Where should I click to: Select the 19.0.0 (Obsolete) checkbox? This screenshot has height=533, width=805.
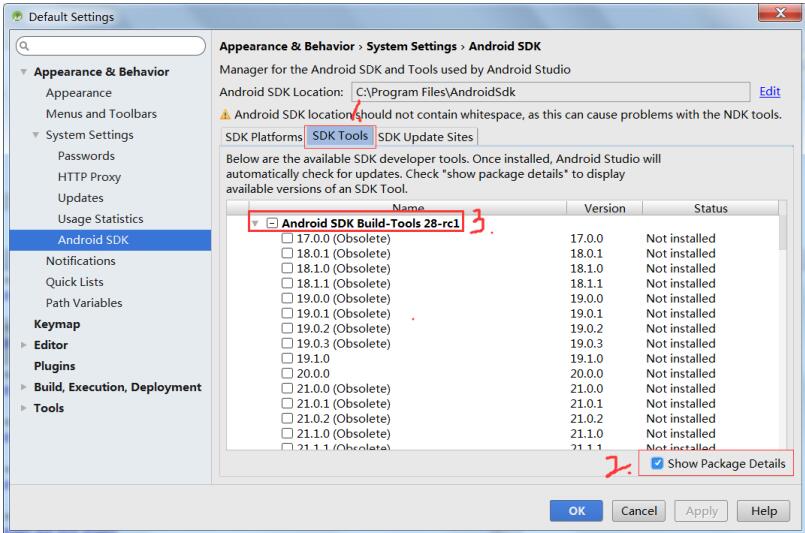(287, 298)
